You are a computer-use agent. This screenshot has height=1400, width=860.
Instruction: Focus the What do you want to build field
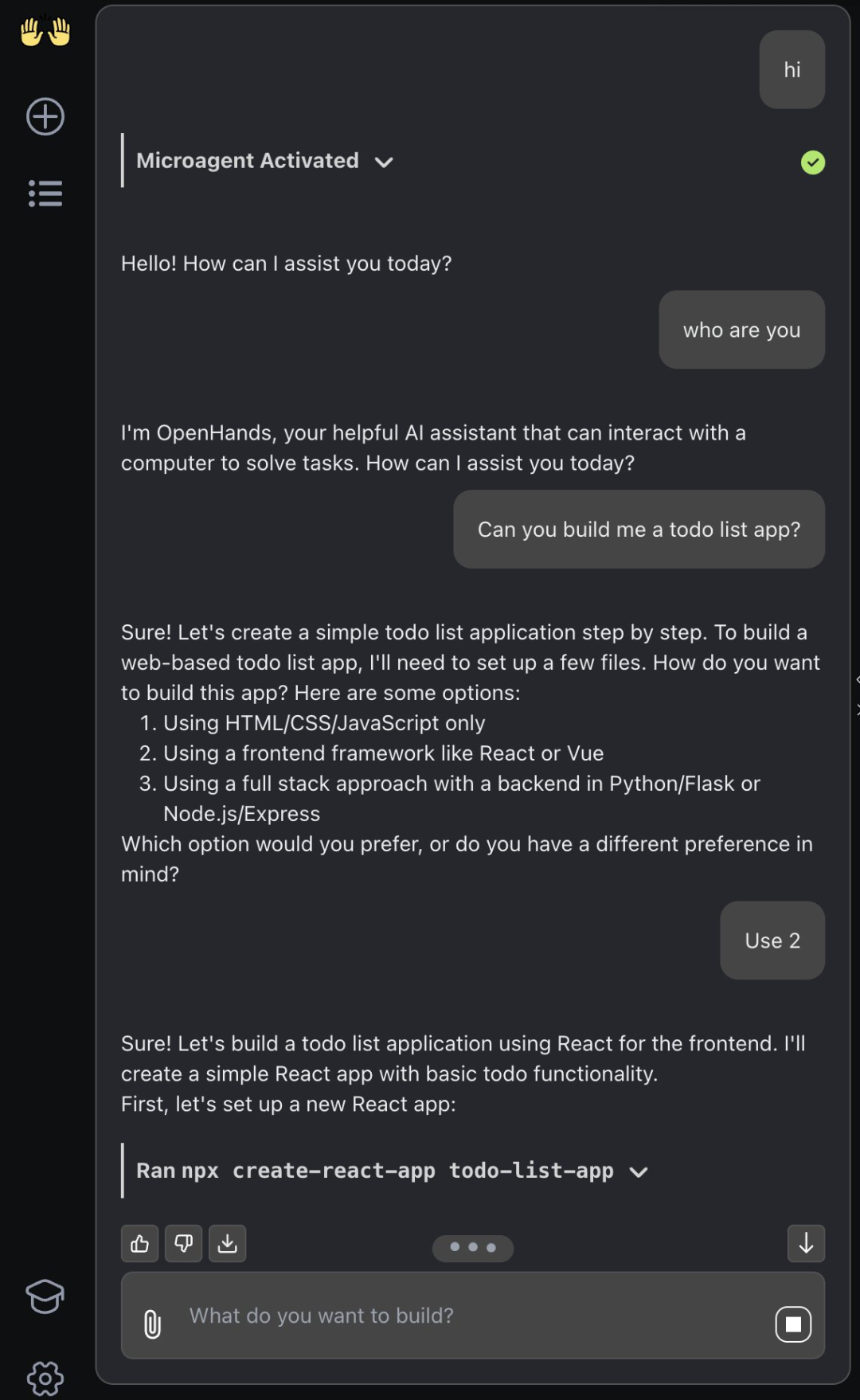pyautogui.click(x=473, y=1316)
